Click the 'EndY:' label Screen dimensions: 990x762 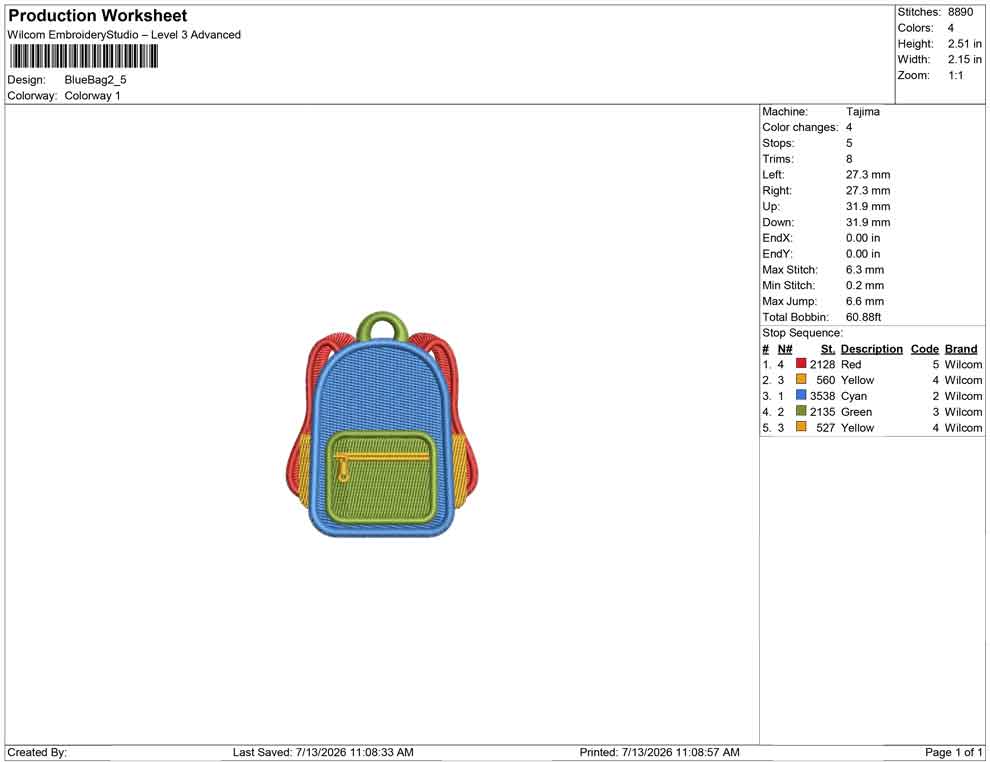point(777,254)
